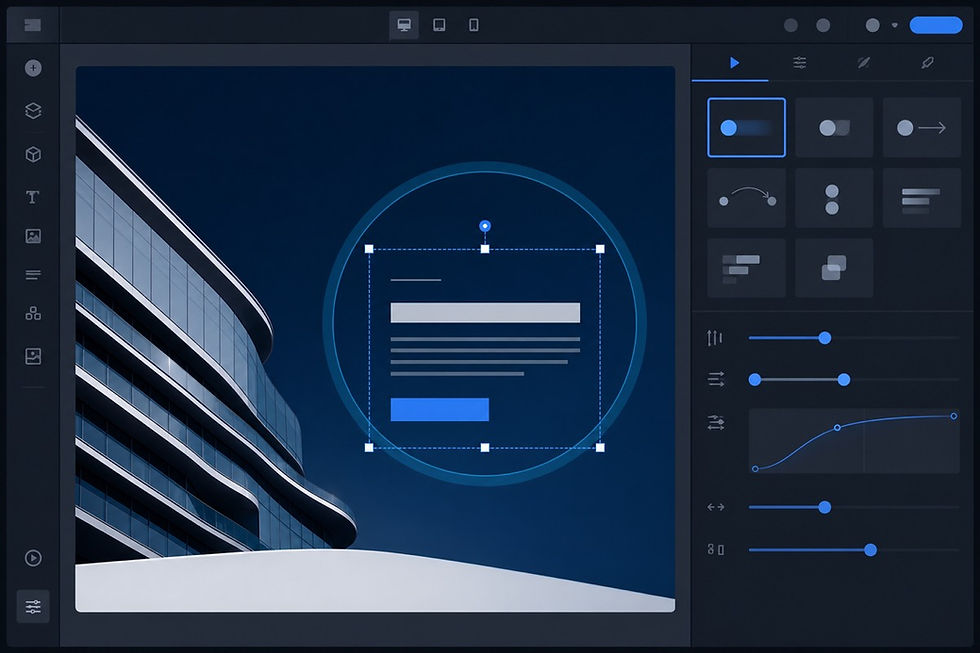Switch to mobile phone viewport preview
Viewport: 980px width, 653px height.
point(474,25)
